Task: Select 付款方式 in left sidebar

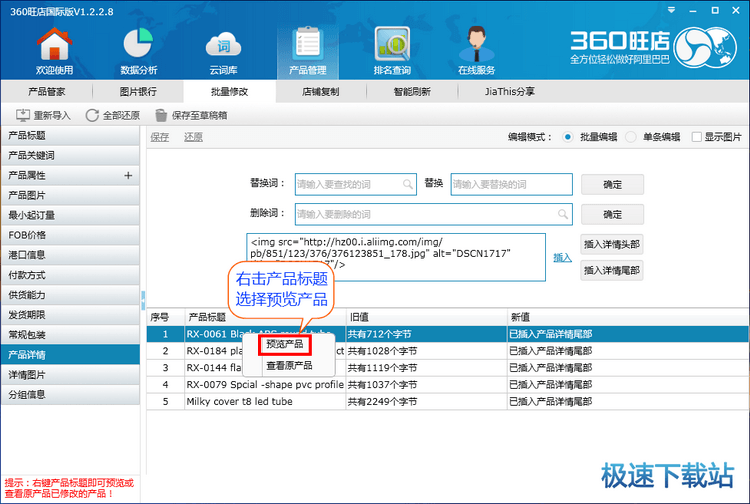Action: pos(70,275)
